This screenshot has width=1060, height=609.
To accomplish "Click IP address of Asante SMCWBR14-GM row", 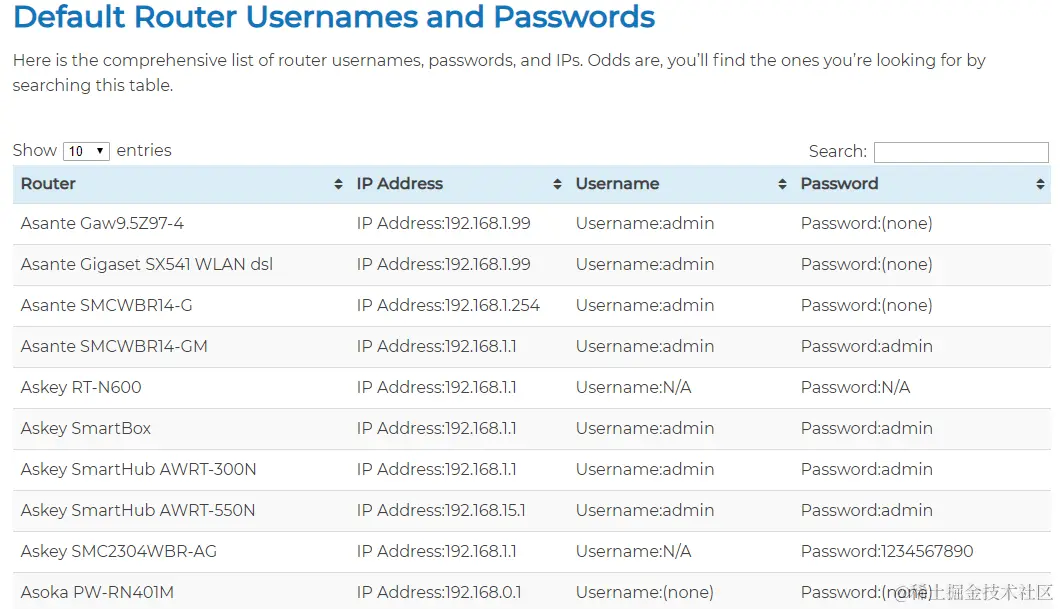I will click(436, 347).
